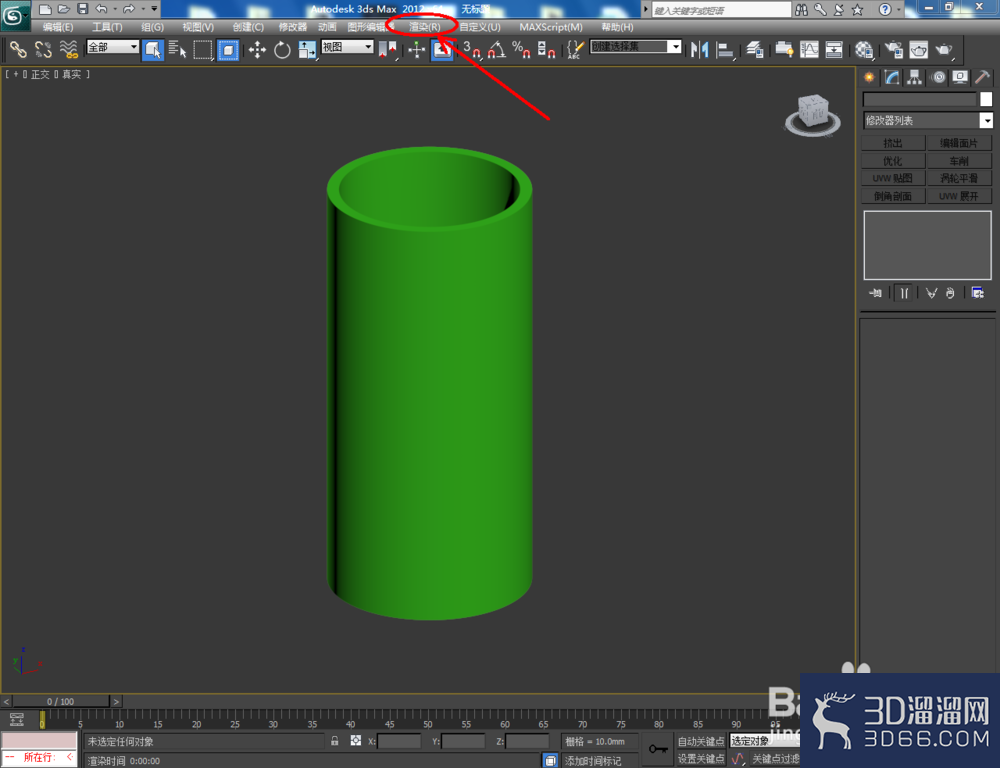Image resolution: width=1000 pixels, height=768 pixels.
Task: Click the Select and Manipulate icon
Action: [416, 50]
